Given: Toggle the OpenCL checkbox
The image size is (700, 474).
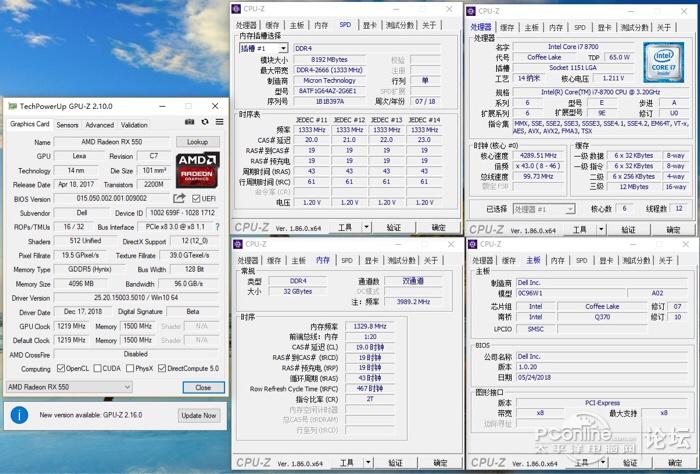Looking at the screenshot, I should tap(61, 368).
